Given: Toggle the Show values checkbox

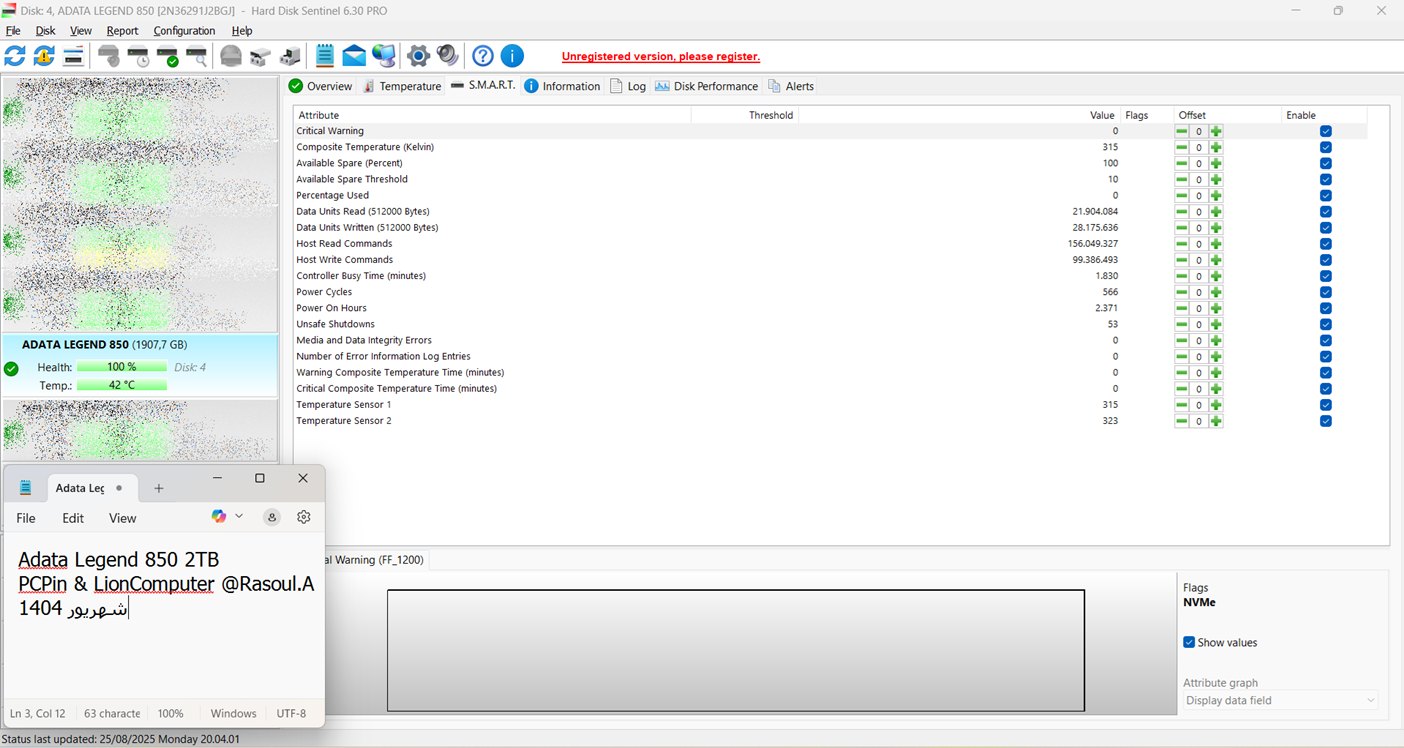Looking at the screenshot, I should tap(1189, 642).
